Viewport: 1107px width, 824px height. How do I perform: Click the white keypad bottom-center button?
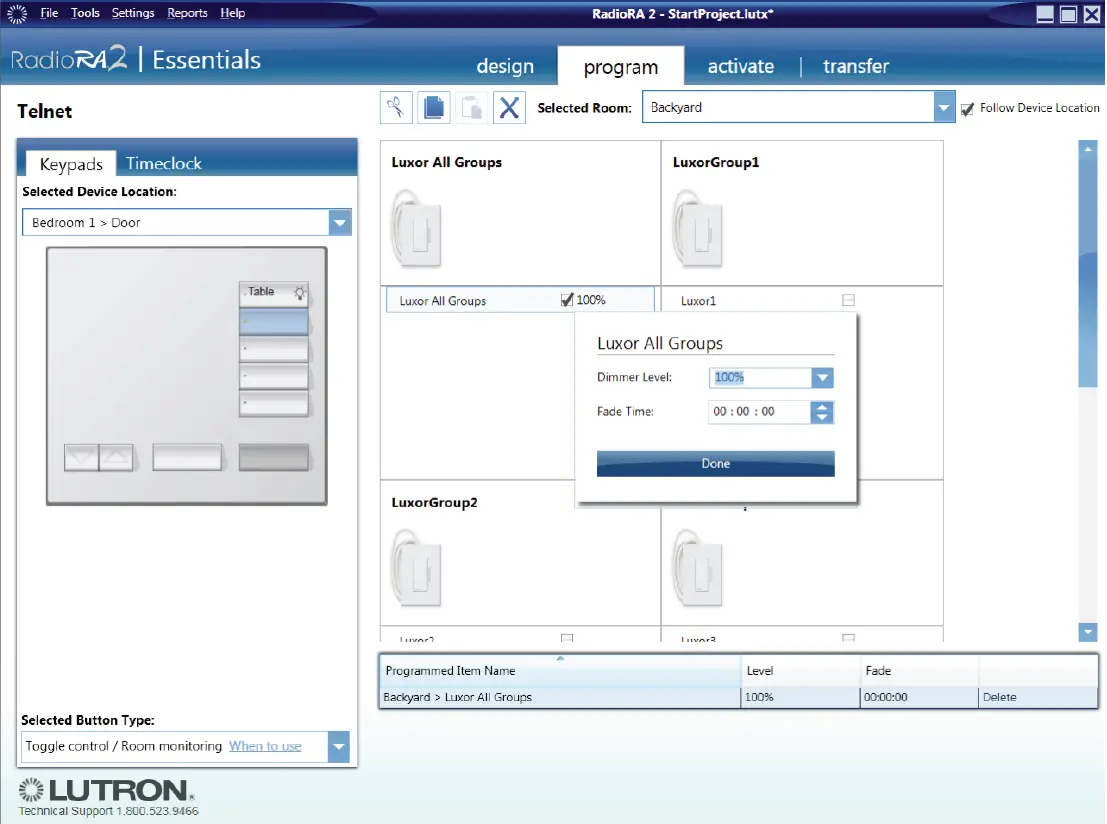pos(187,457)
